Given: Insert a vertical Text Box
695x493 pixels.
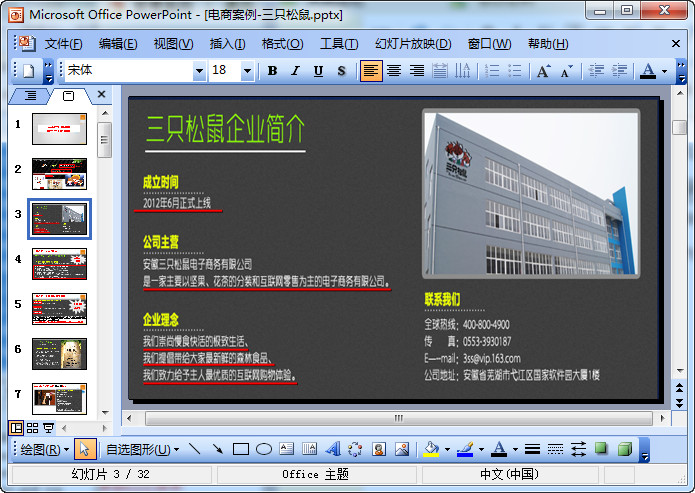Looking at the screenshot, I should point(309,449).
